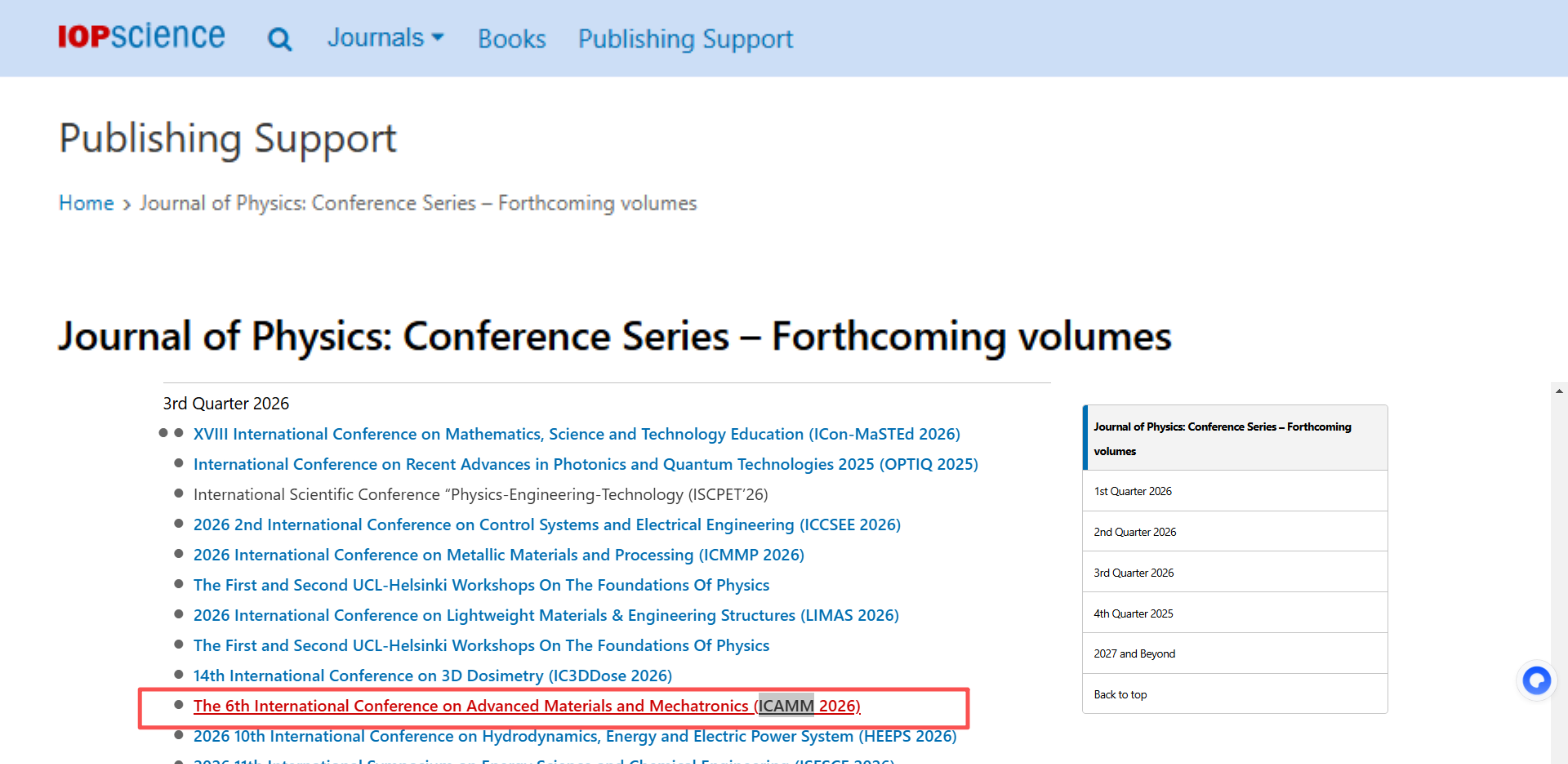Expand the Journals dropdown menu
This screenshot has width=1568, height=764.
385,38
